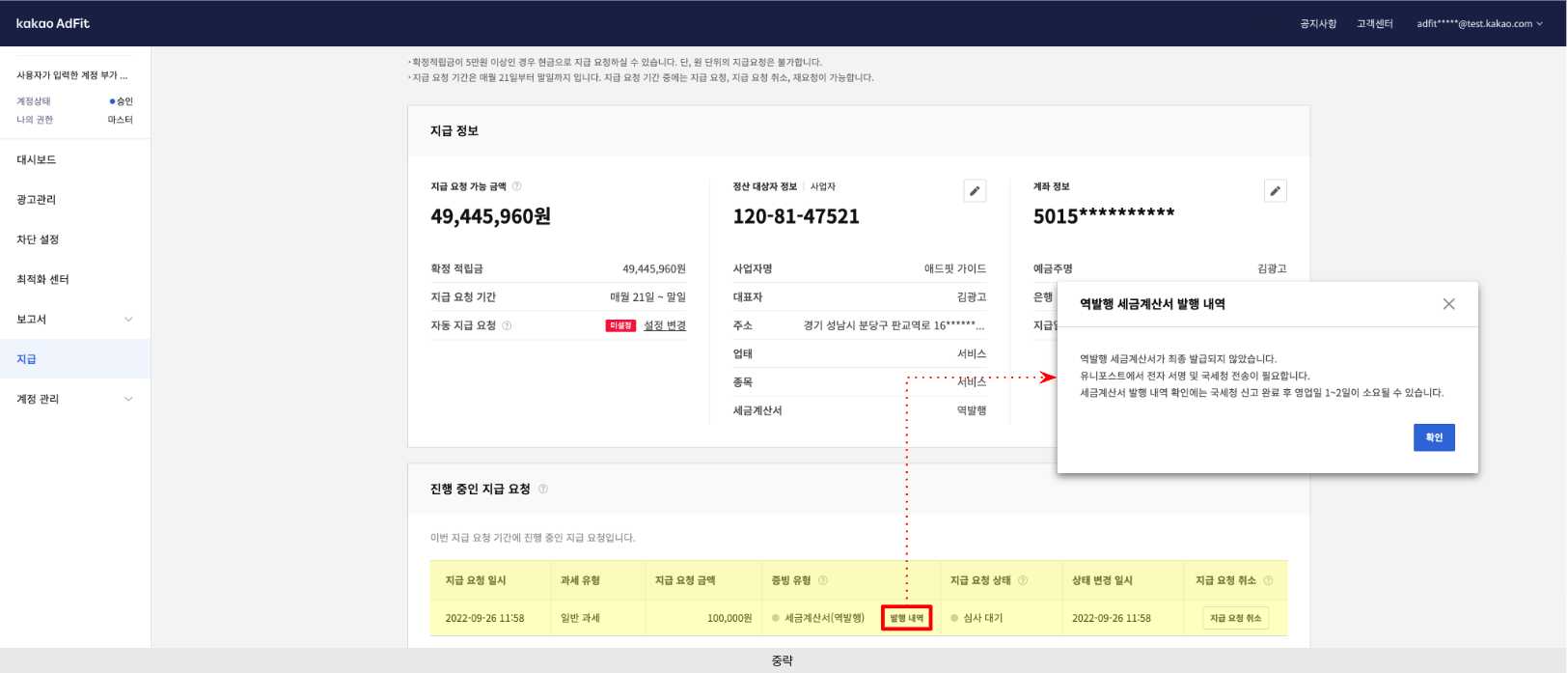This screenshot has height=673, width=1568.
Task: Click help icon in 지급 요청 상태 header
Action: [1023, 580]
